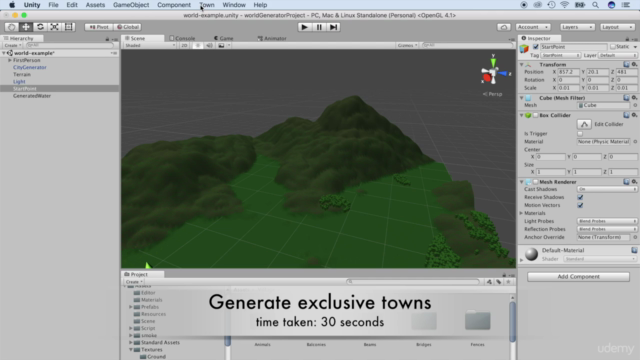Open the Layout dropdown
Viewport: 640px width, 360px height.
point(617,27)
